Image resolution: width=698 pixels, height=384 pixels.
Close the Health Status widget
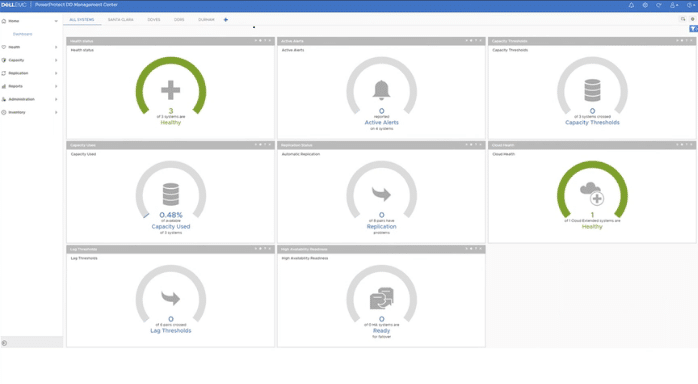click(x=270, y=40)
